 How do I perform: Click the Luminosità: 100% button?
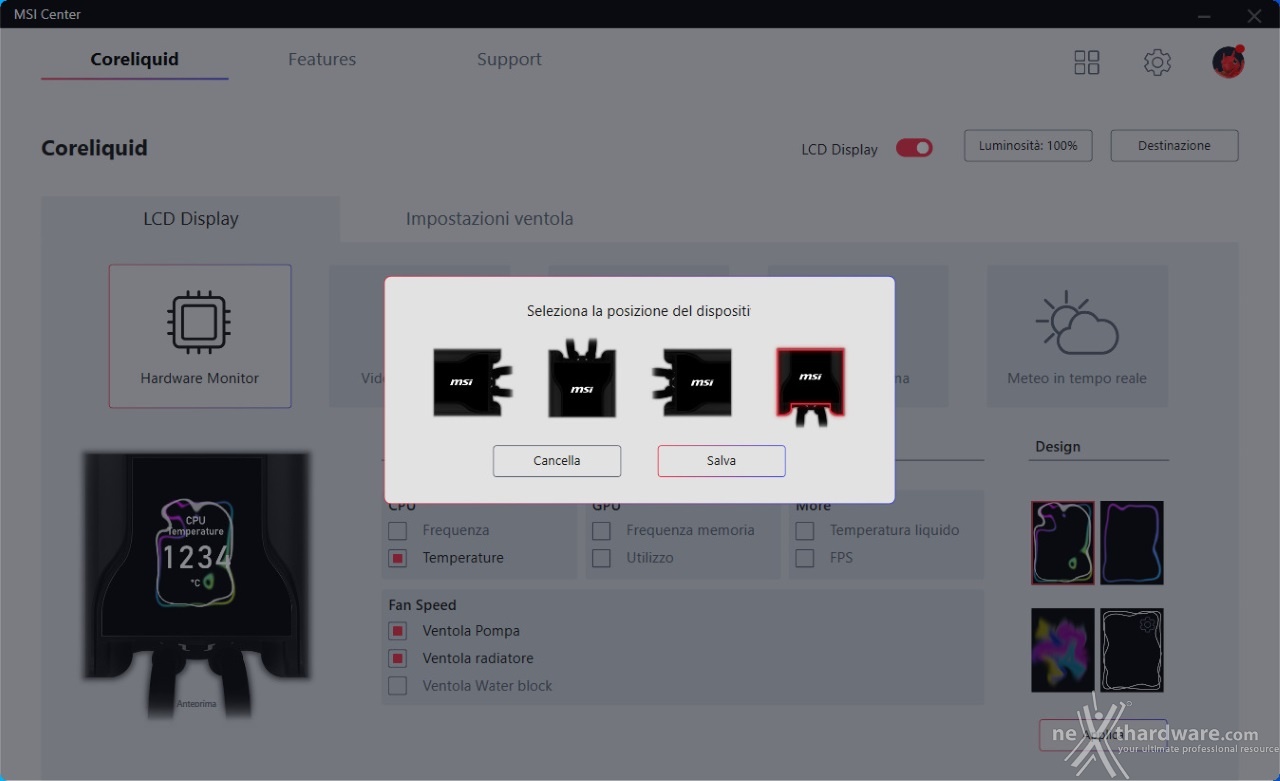(x=1028, y=145)
